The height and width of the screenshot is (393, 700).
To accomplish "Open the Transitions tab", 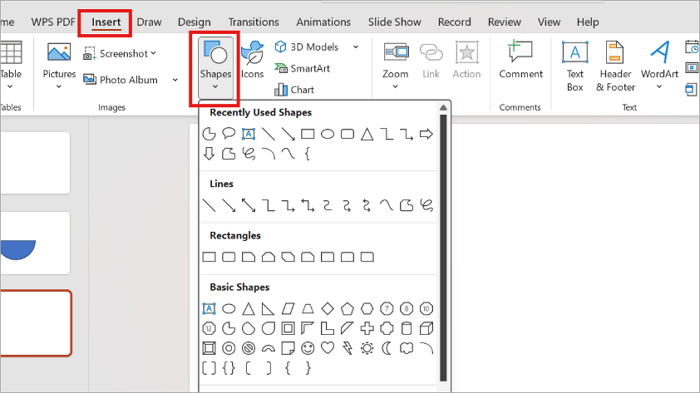I will (x=254, y=22).
